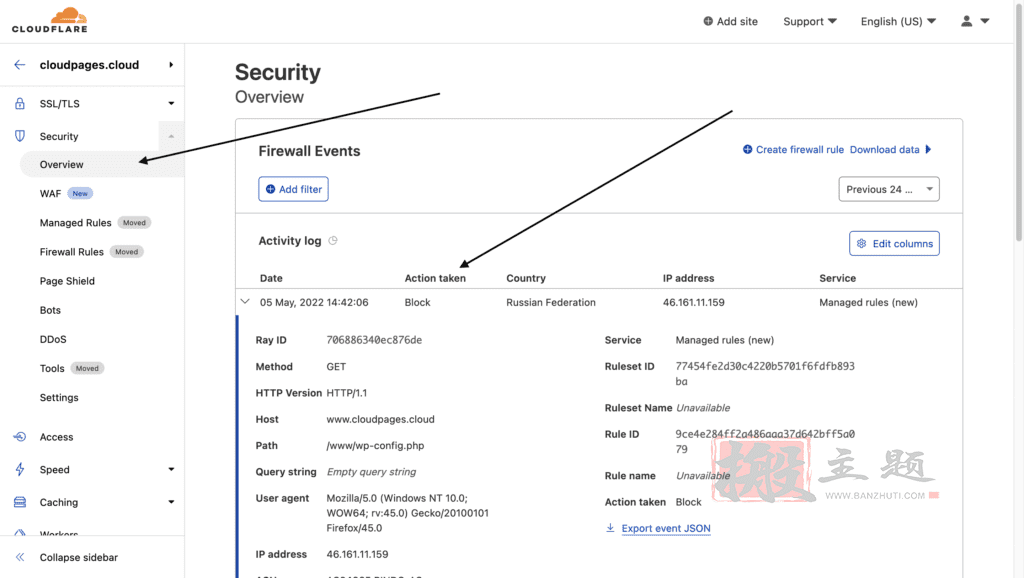The width and height of the screenshot is (1024, 578).
Task: Collapse the 05 May 2022 event row
Action: pos(245,302)
